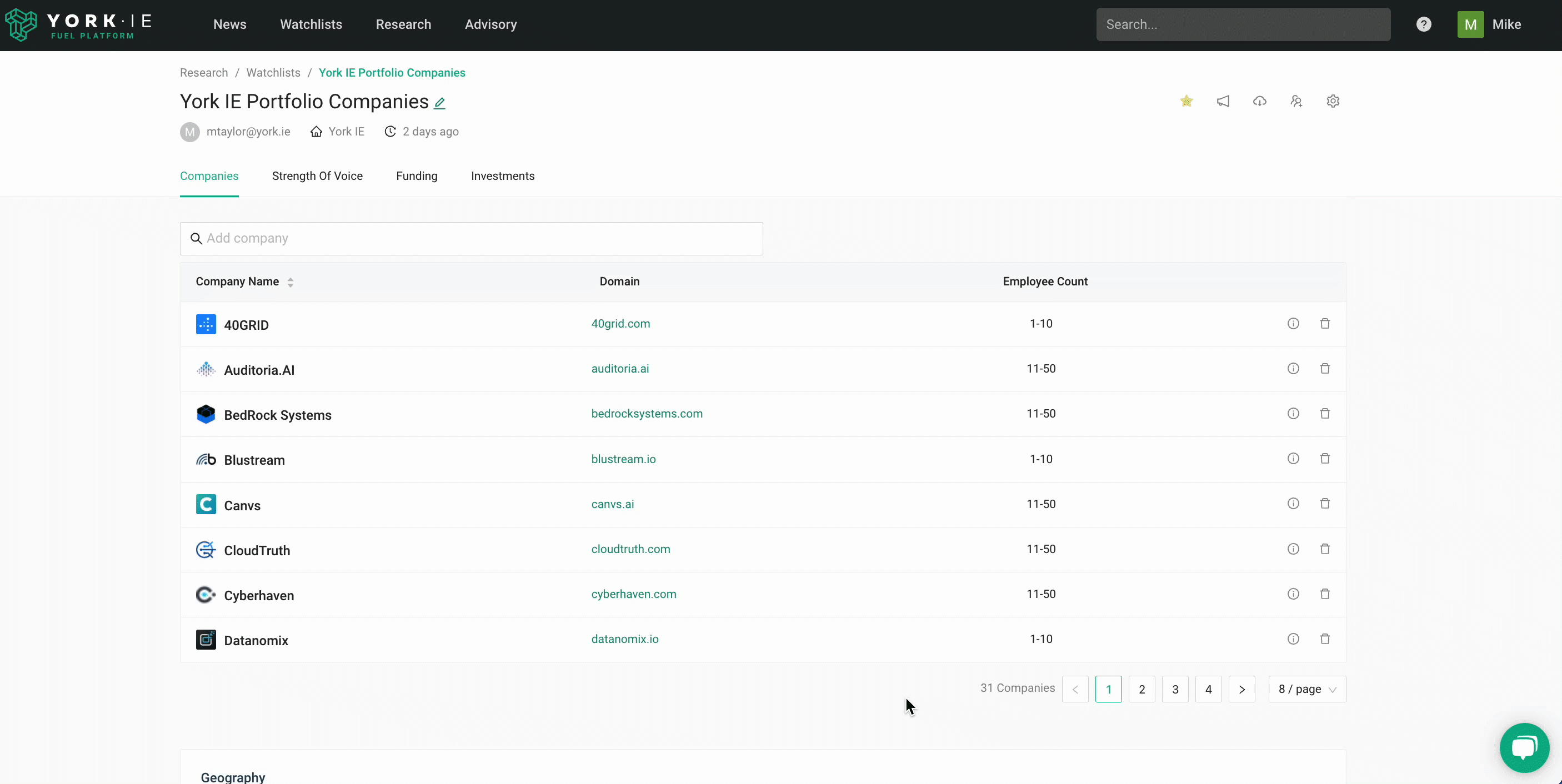Open the help question mark icon
The height and width of the screenshot is (784, 1562).
[x=1424, y=24]
